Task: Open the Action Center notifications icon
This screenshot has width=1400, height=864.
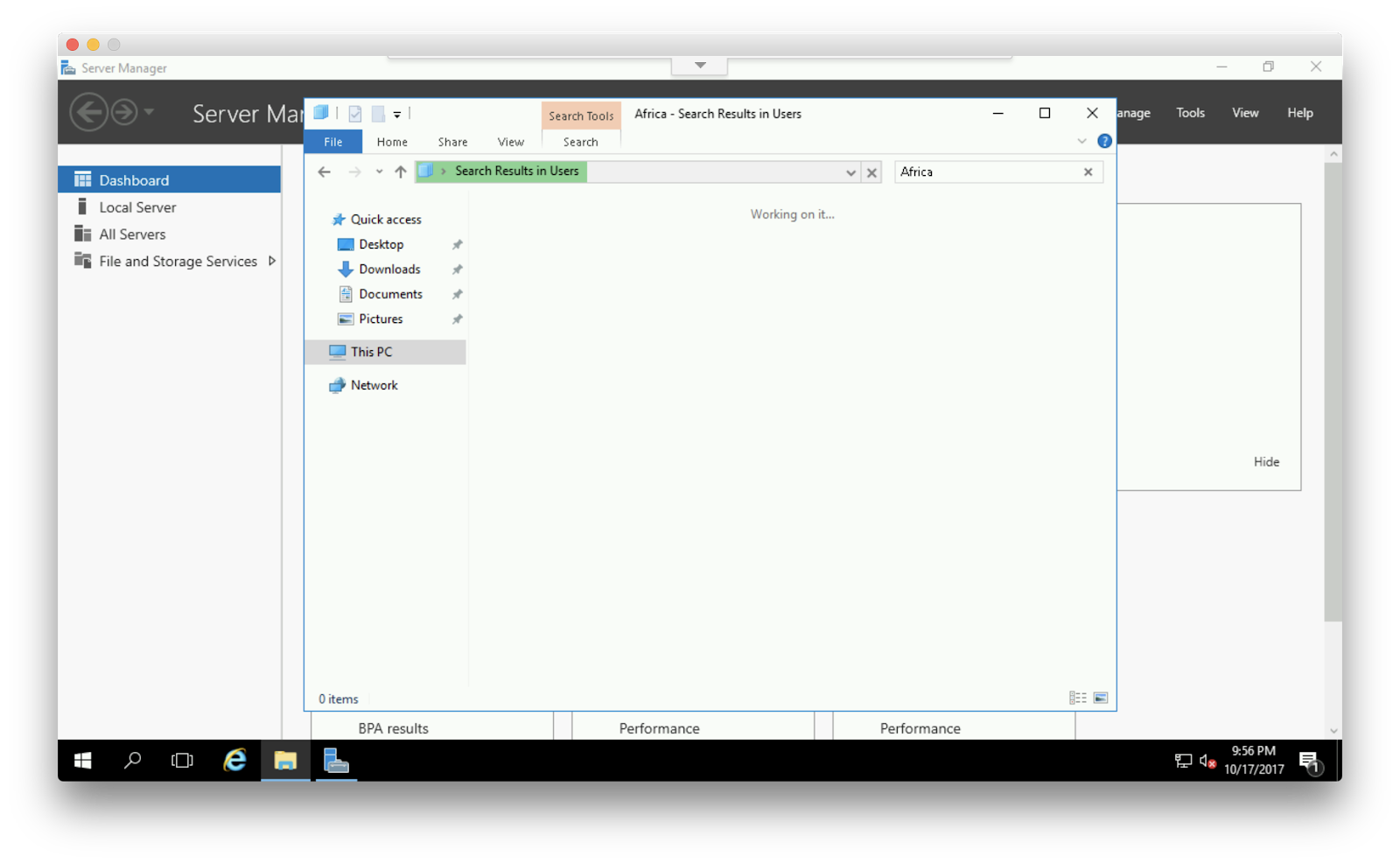Action: click(x=1309, y=762)
